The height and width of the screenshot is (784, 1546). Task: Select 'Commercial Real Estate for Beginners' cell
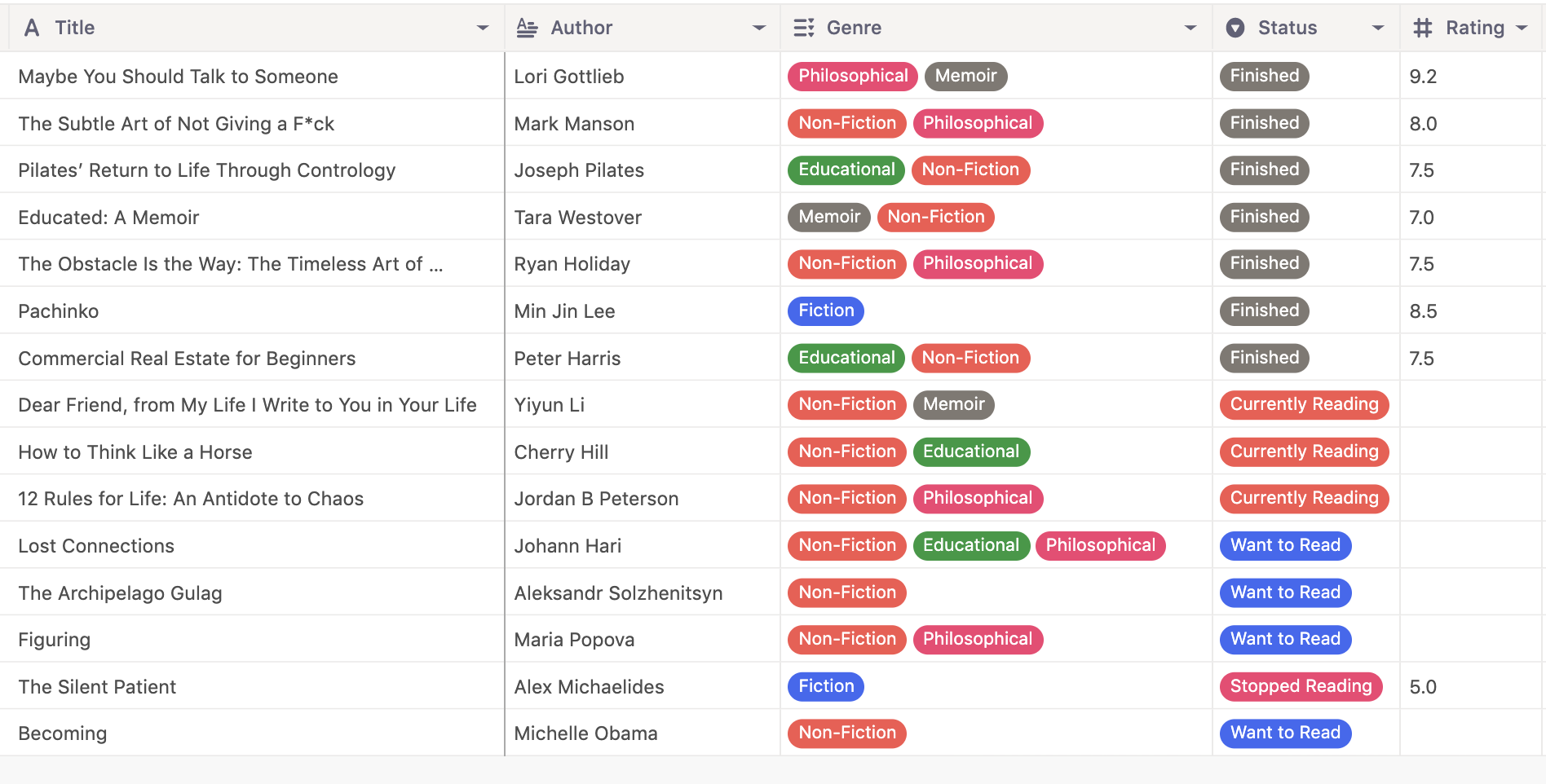[x=252, y=358]
